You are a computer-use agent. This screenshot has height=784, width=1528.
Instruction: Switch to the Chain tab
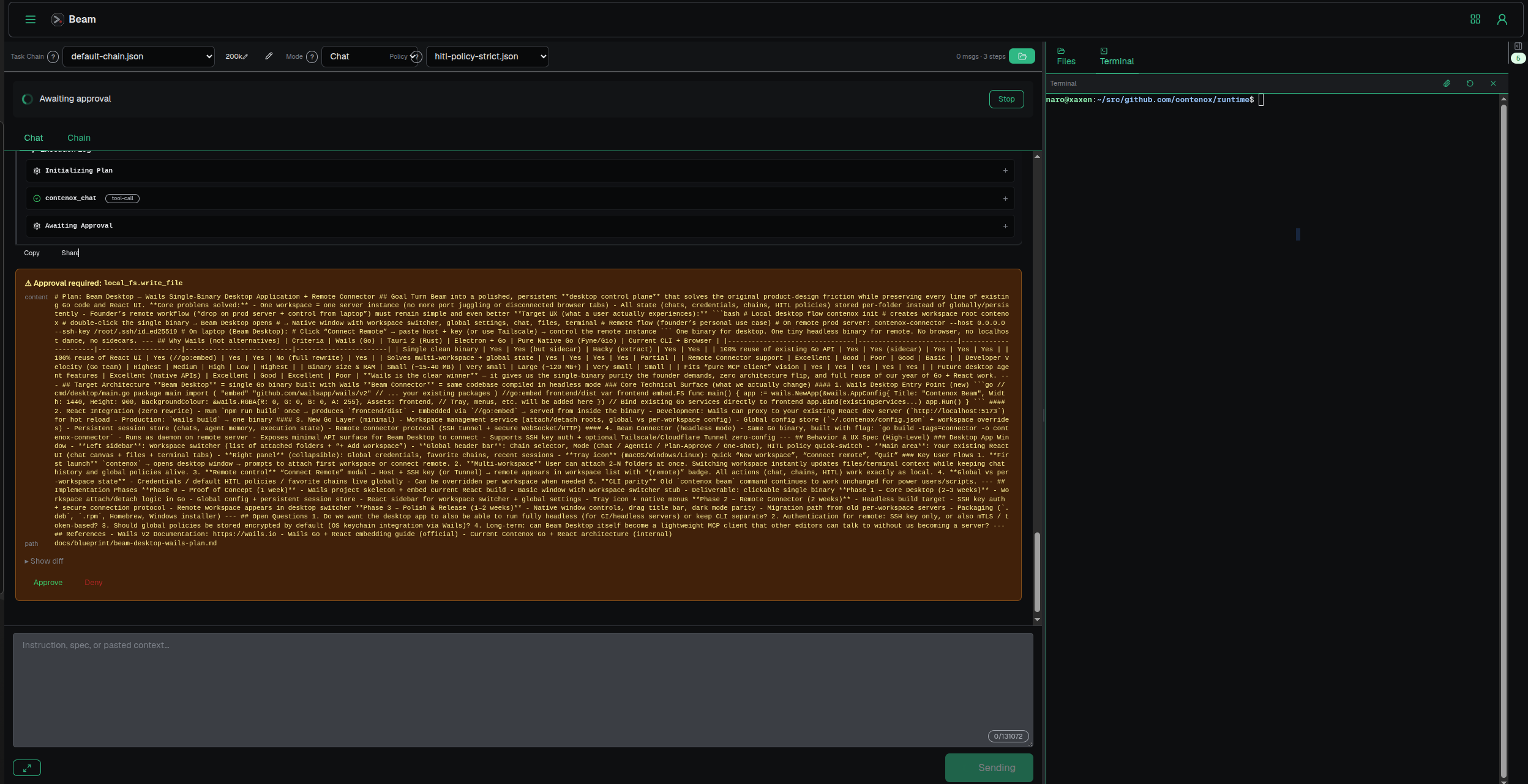point(79,138)
